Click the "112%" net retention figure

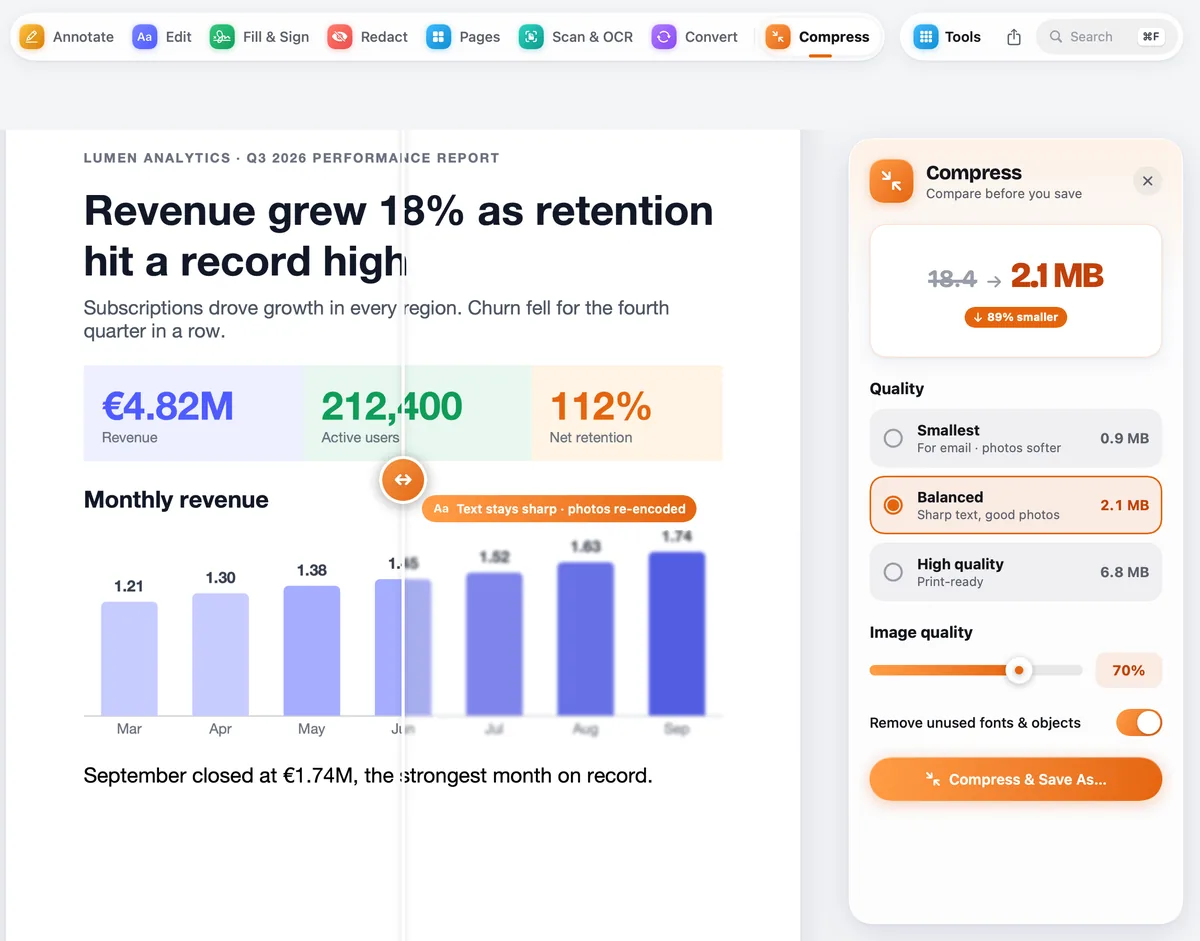(x=601, y=406)
